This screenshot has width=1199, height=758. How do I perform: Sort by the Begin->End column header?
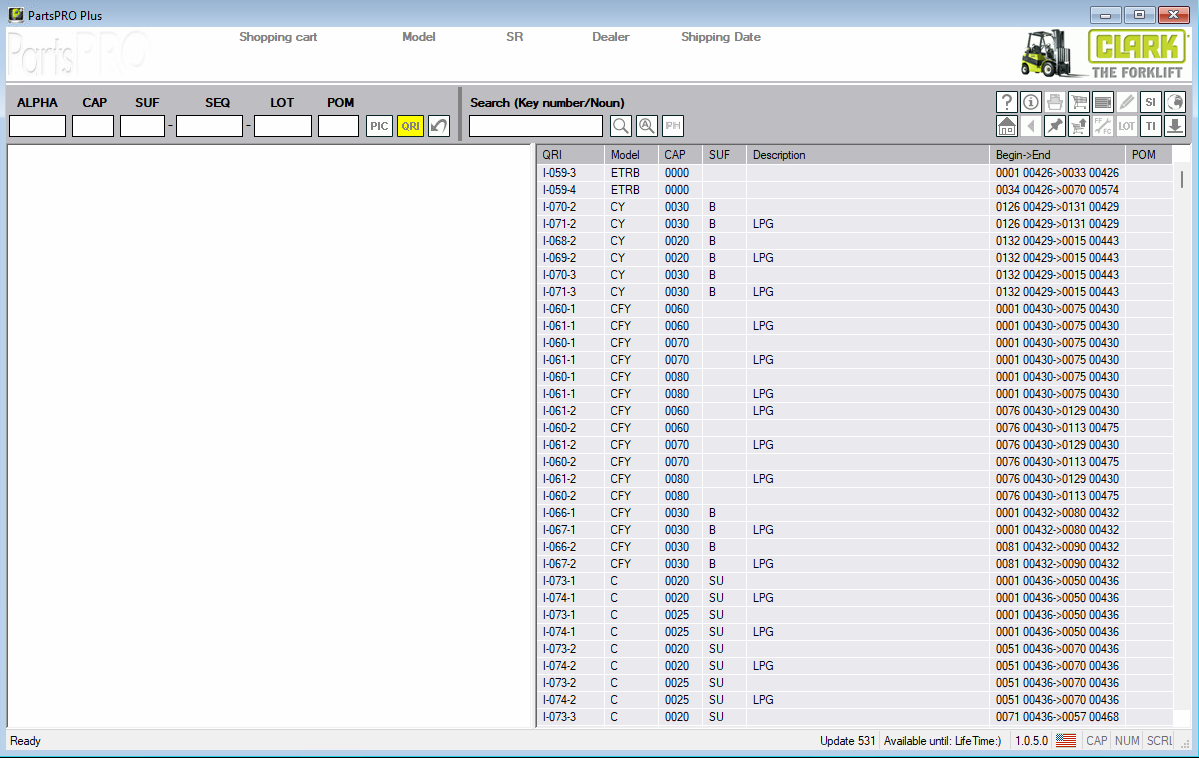coord(1058,155)
